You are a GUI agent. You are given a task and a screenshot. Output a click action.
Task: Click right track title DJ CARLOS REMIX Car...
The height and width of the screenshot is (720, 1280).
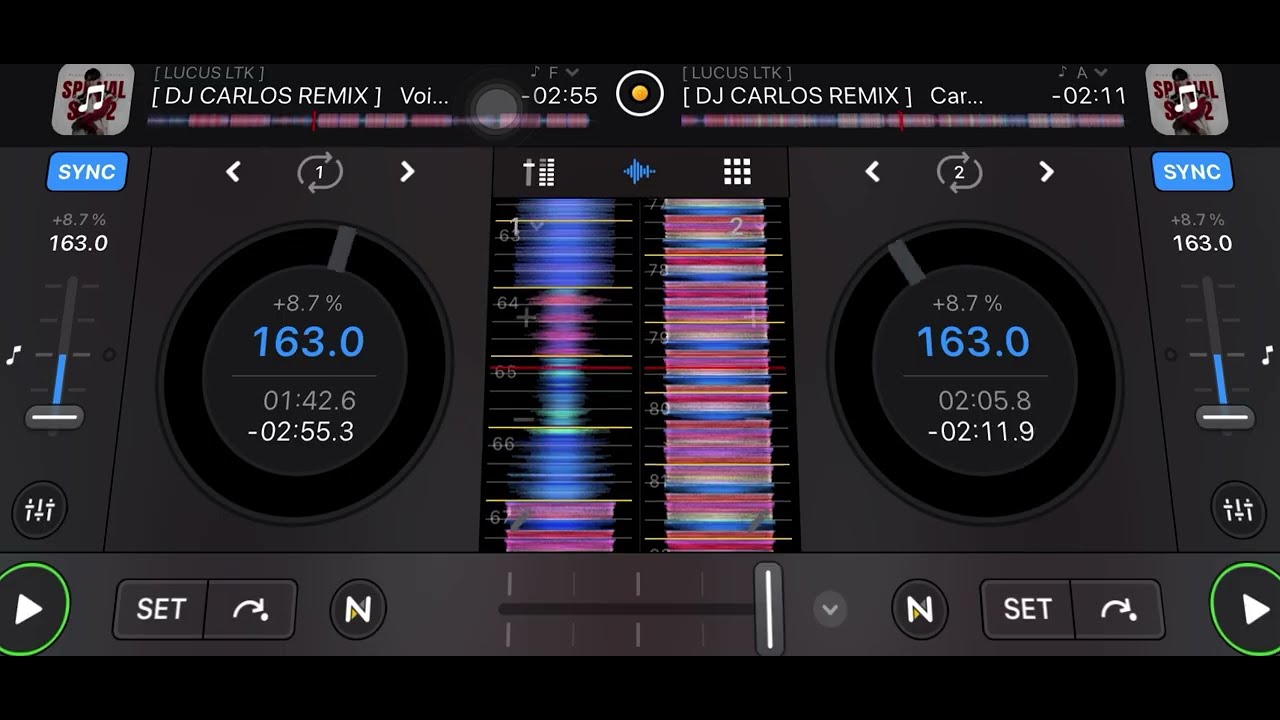click(833, 96)
